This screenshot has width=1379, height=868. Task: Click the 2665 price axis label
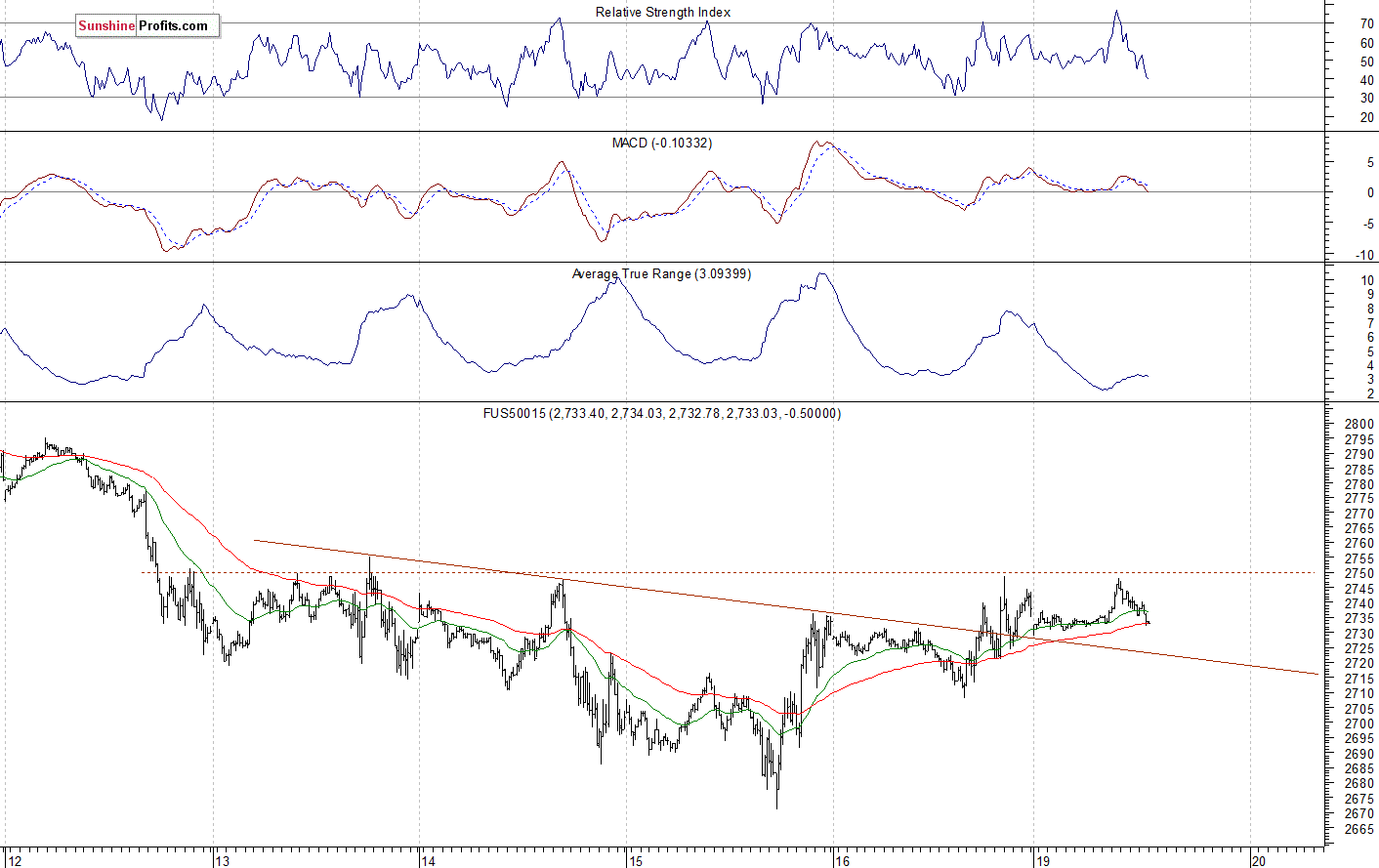tap(1358, 829)
